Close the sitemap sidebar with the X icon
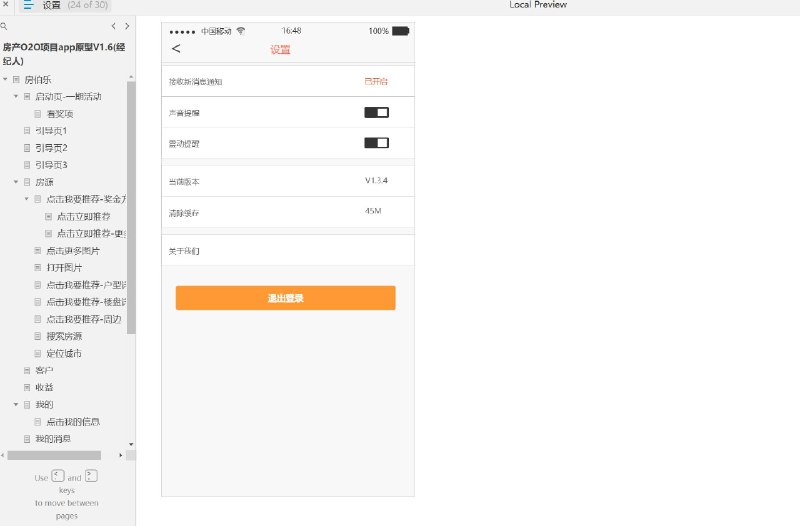Screen dimensions: 800x526 6,4
